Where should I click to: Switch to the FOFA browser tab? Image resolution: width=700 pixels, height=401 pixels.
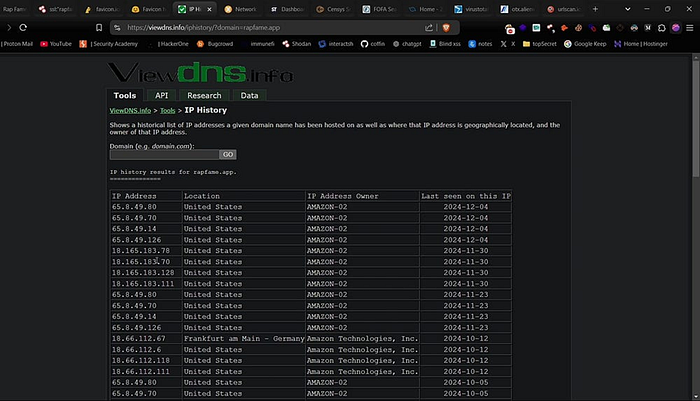[379, 9]
